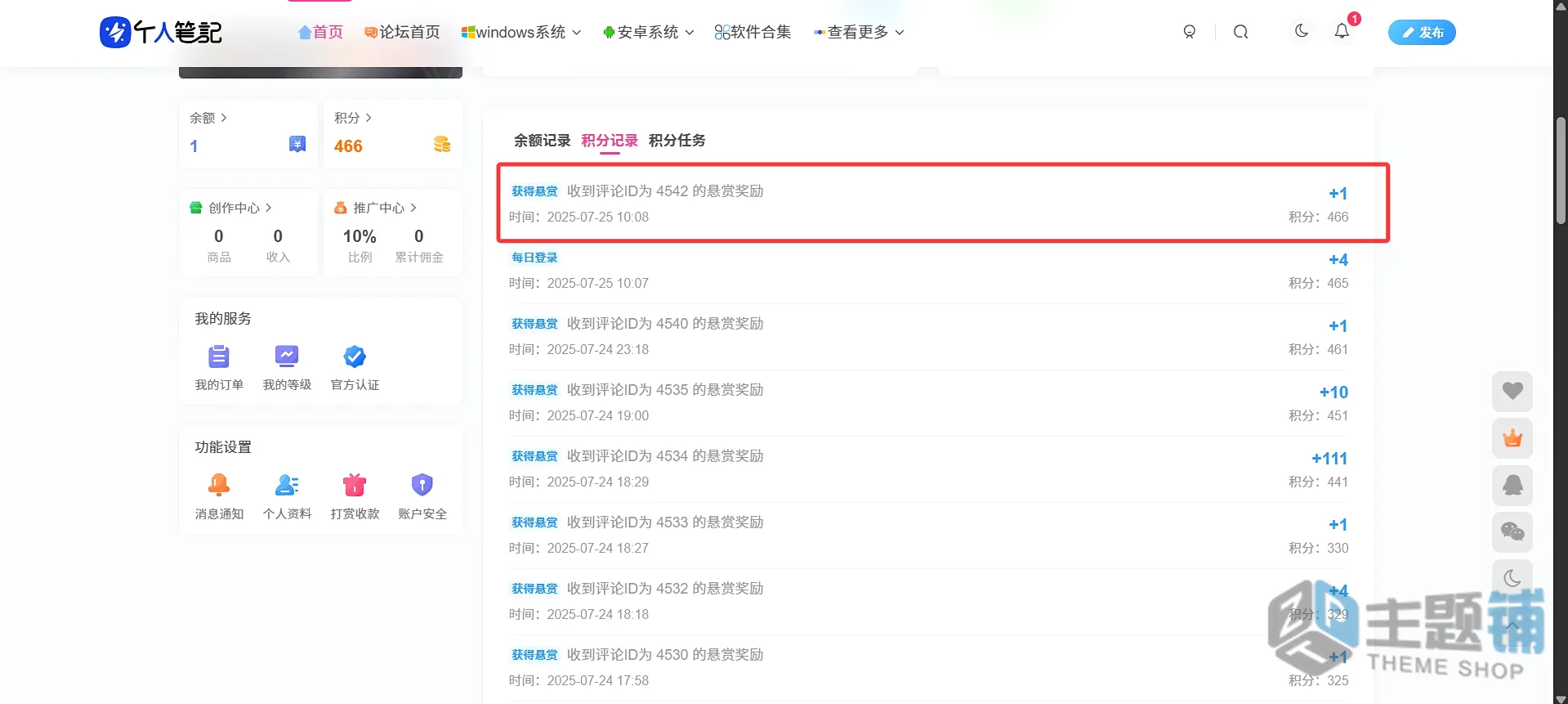Click the floating WeChat icon
Image resolution: width=1568 pixels, height=704 pixels.
tap(1512, 532)
